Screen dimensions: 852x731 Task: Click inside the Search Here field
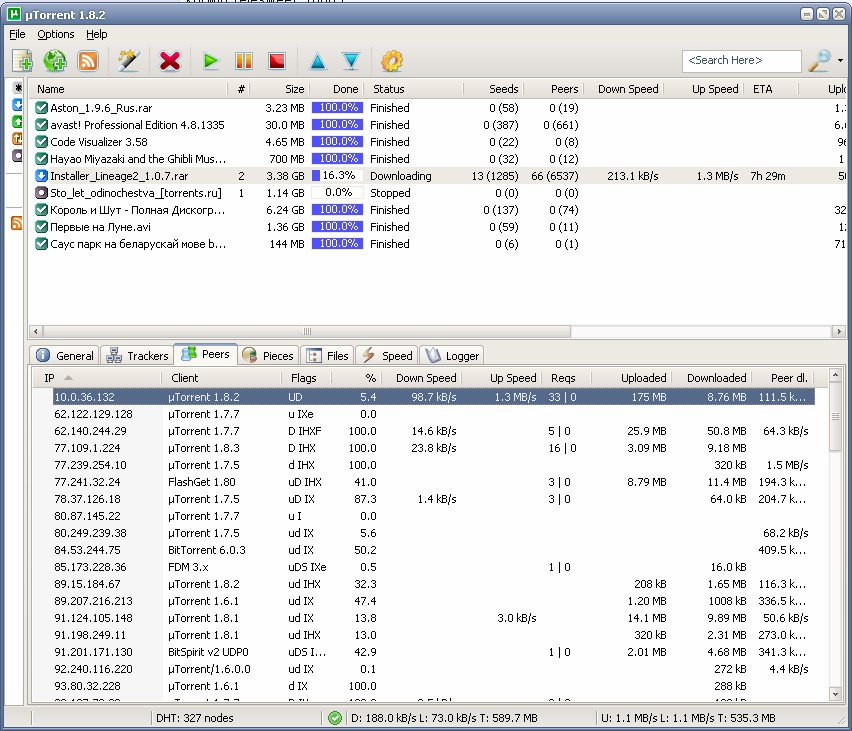(x=740, y=61)
